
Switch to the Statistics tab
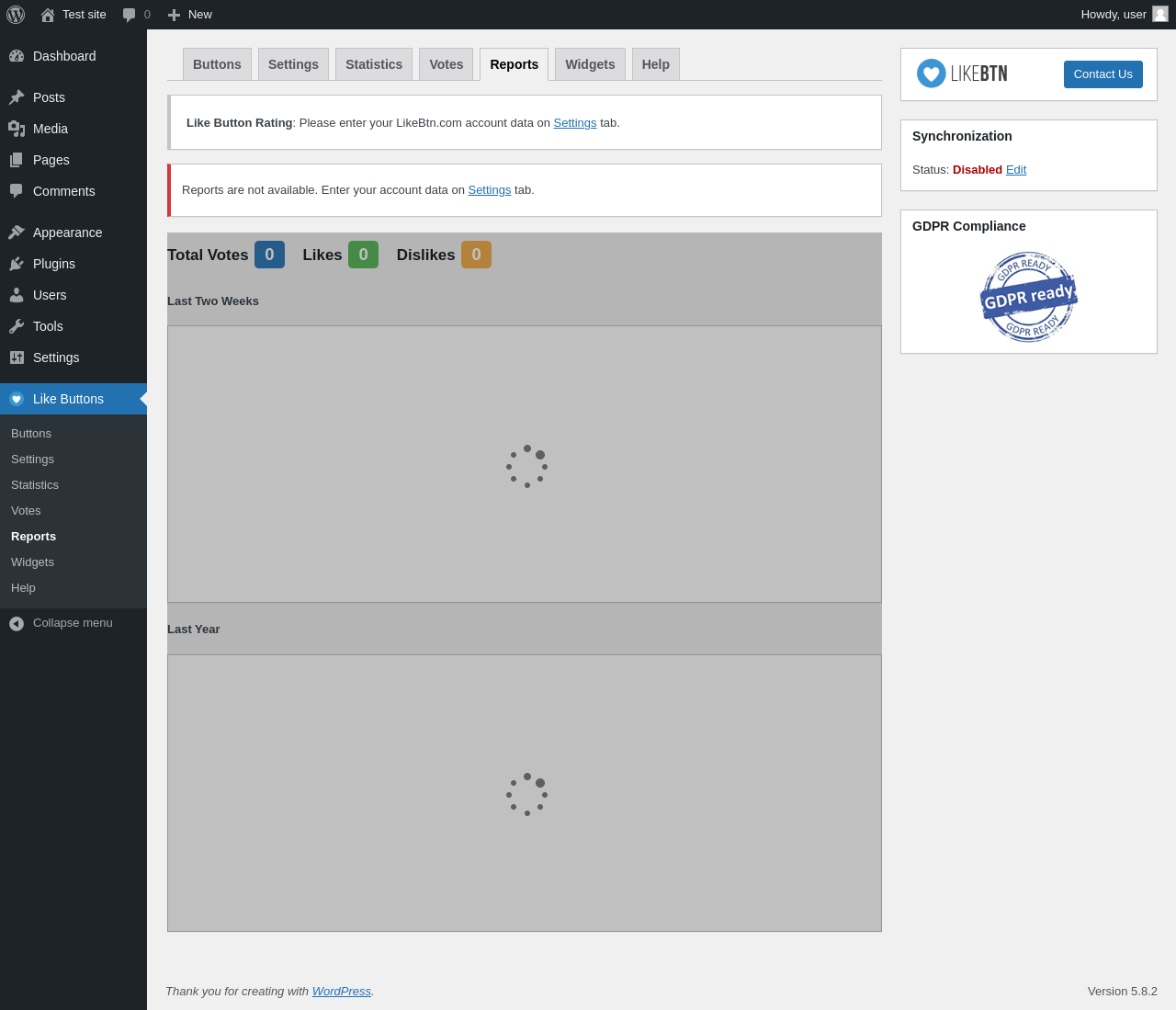point(374,64)
